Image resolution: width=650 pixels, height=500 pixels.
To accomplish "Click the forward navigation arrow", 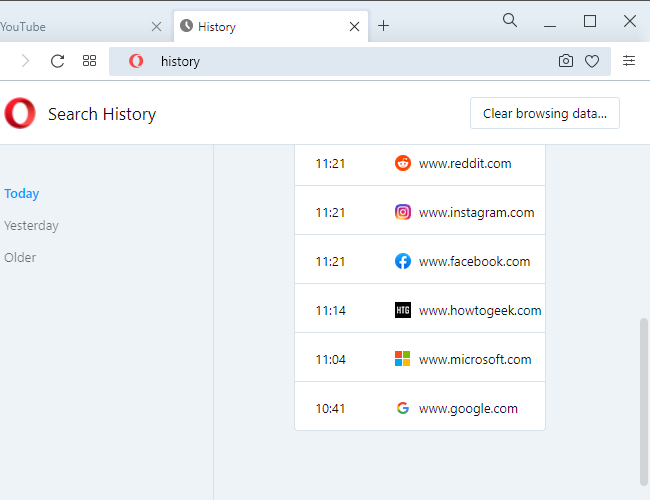I will [x=26, y=61].
